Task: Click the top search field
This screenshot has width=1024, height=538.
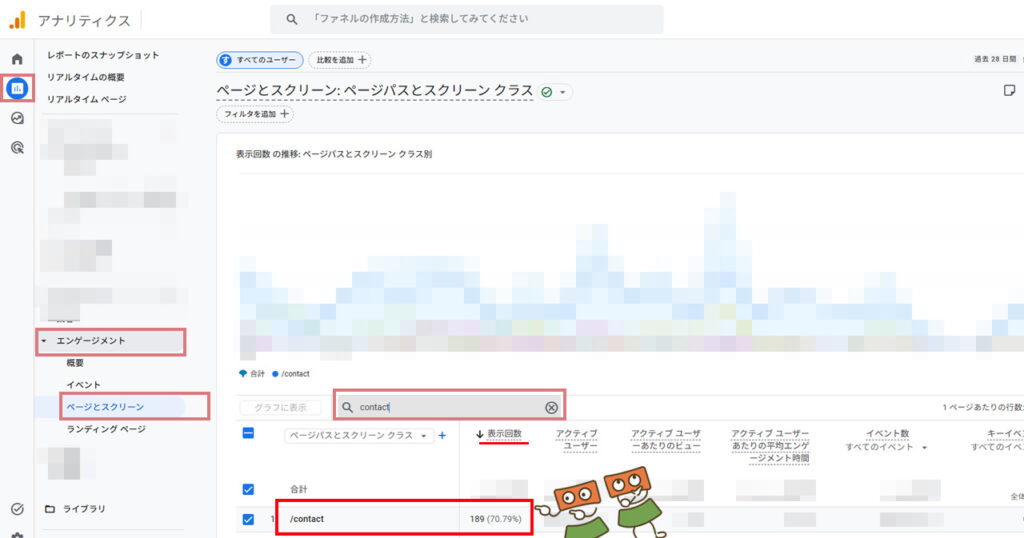Action: [467, 19]
